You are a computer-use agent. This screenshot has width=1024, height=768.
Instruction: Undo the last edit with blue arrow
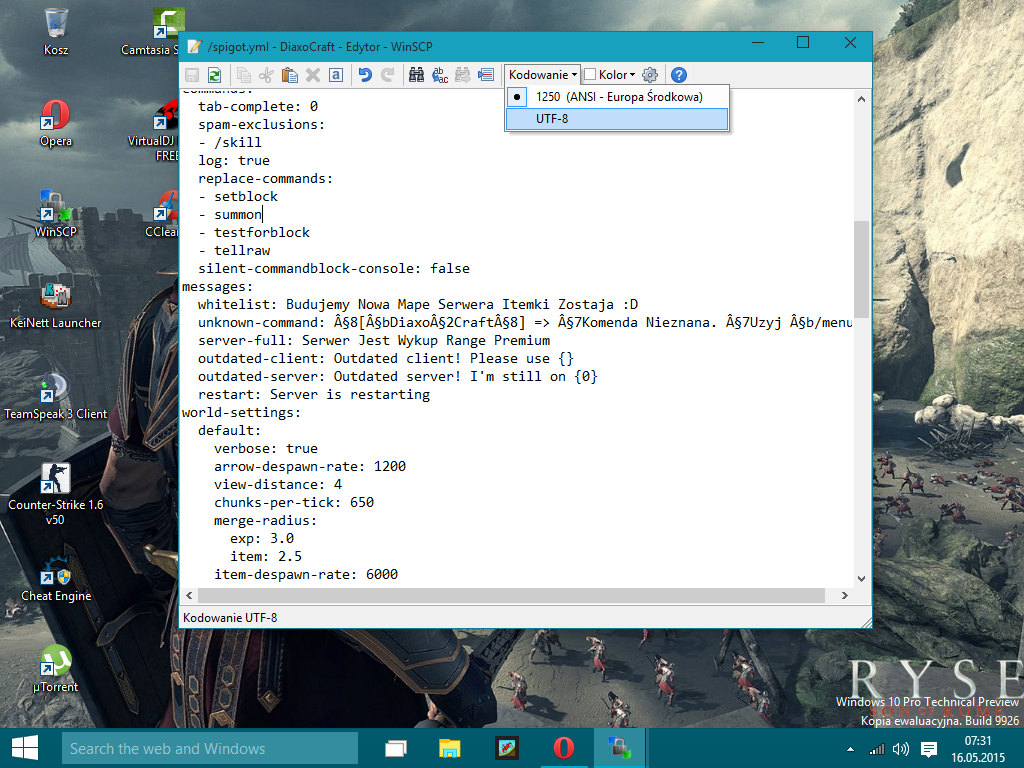click(x=365, y=75)
